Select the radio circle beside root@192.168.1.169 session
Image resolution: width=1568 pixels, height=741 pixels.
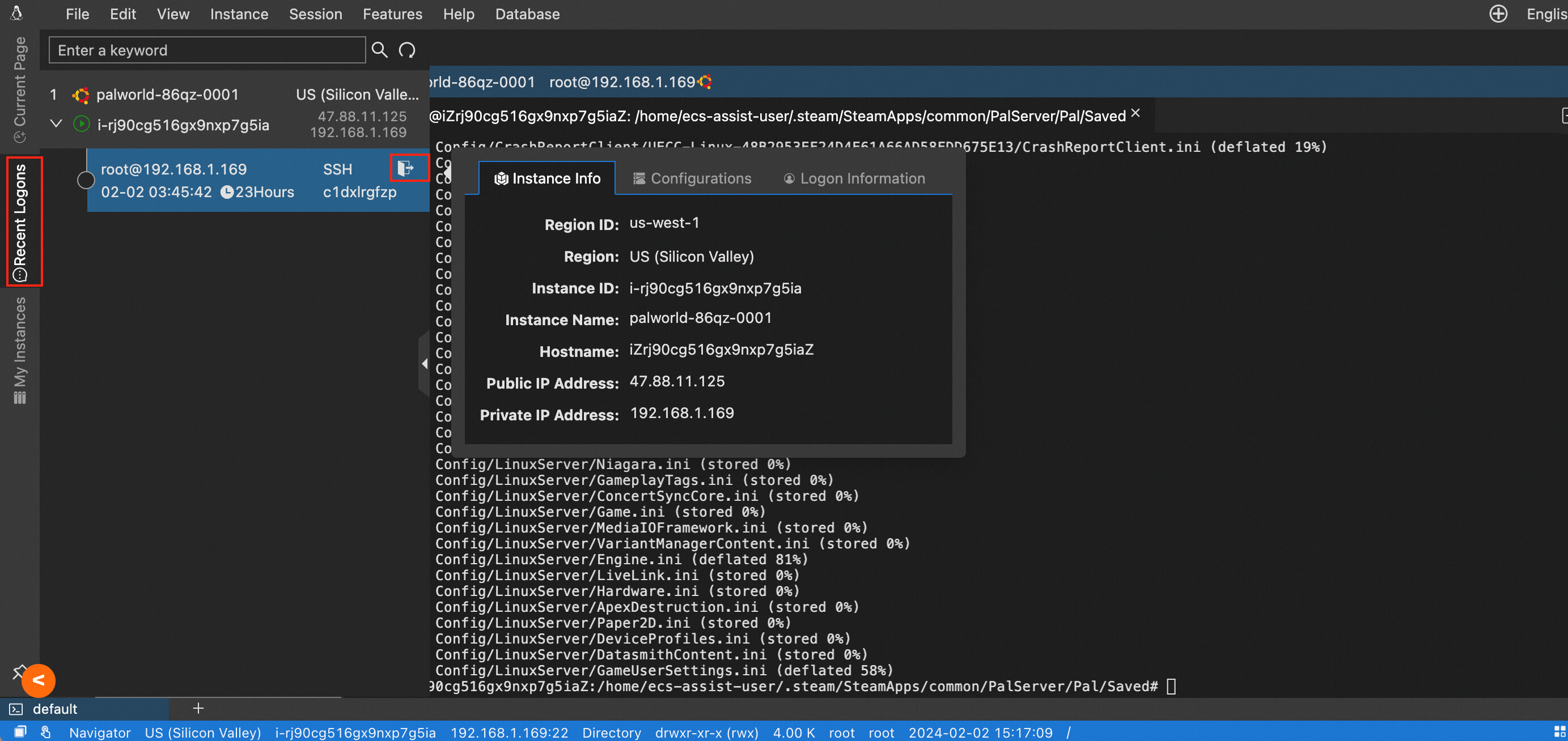[86, 180]
